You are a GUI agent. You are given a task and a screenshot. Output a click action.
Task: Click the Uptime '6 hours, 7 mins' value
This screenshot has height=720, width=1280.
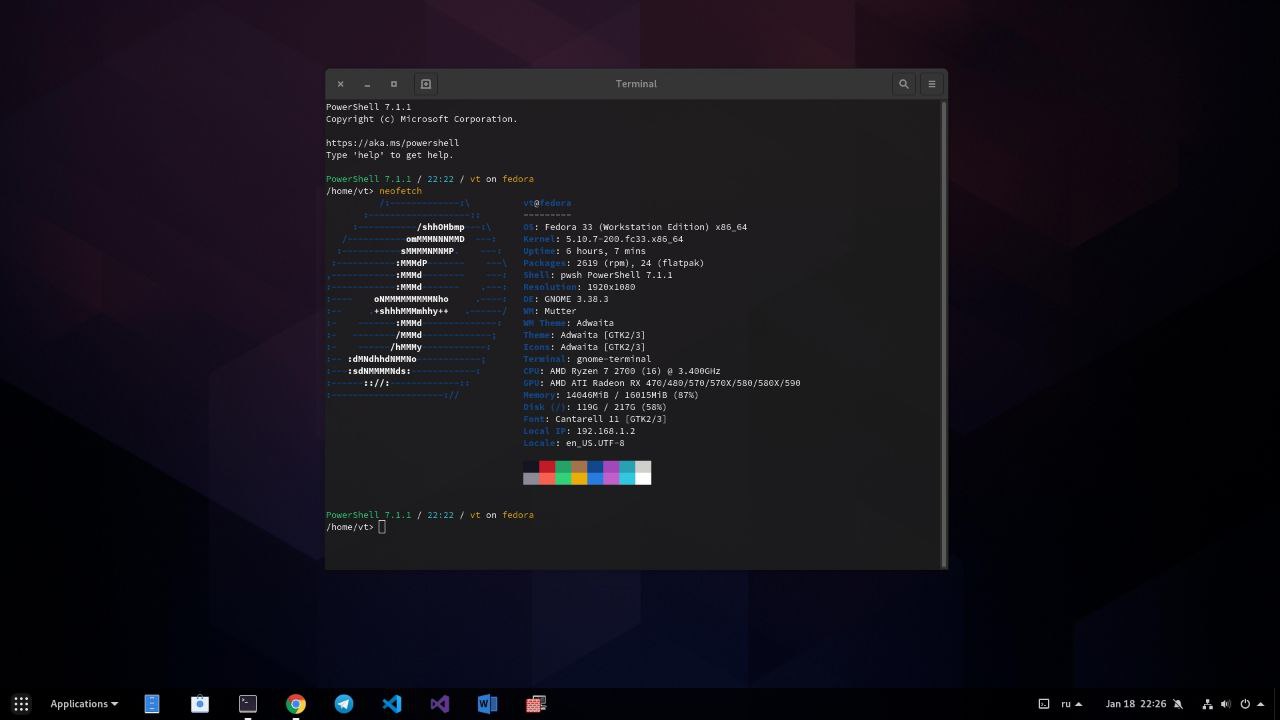point(606,251)
